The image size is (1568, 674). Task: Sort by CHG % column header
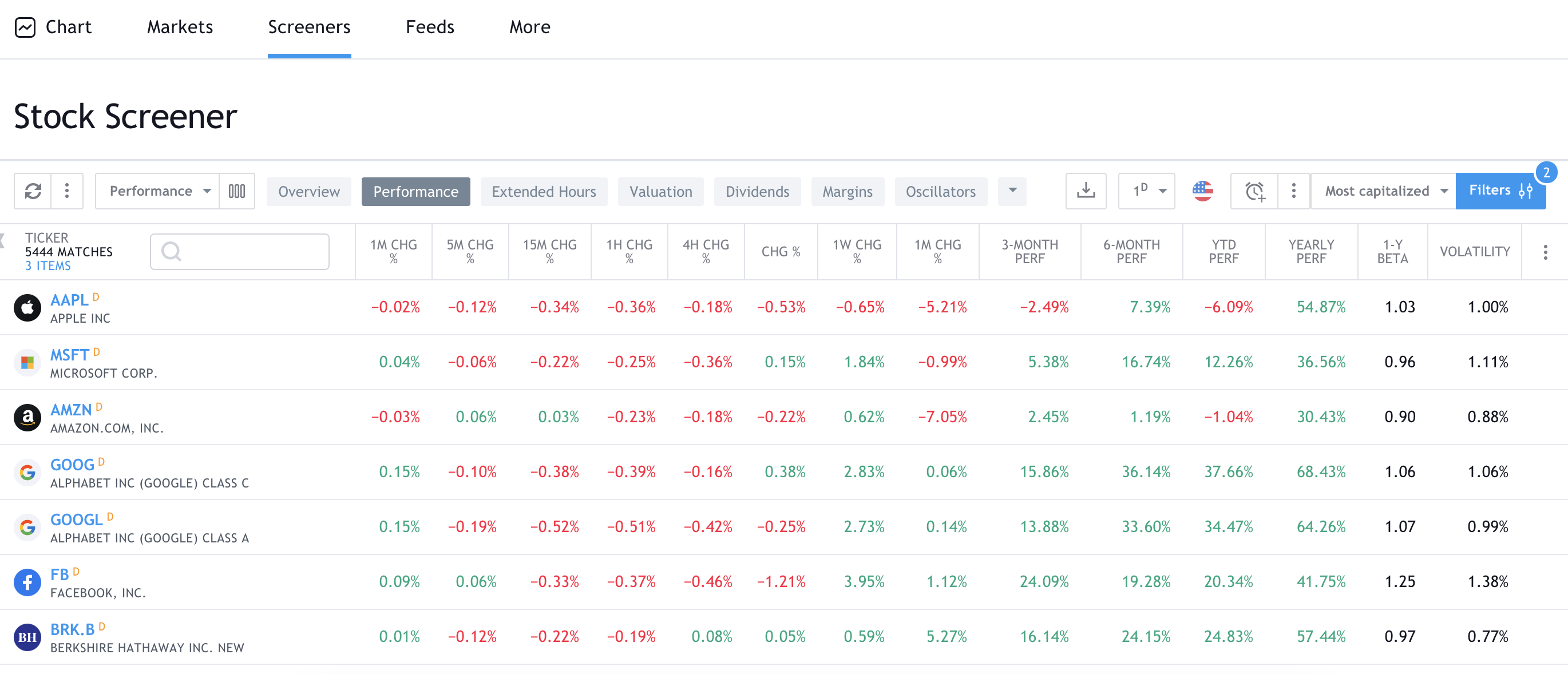[x=781, y=252]
